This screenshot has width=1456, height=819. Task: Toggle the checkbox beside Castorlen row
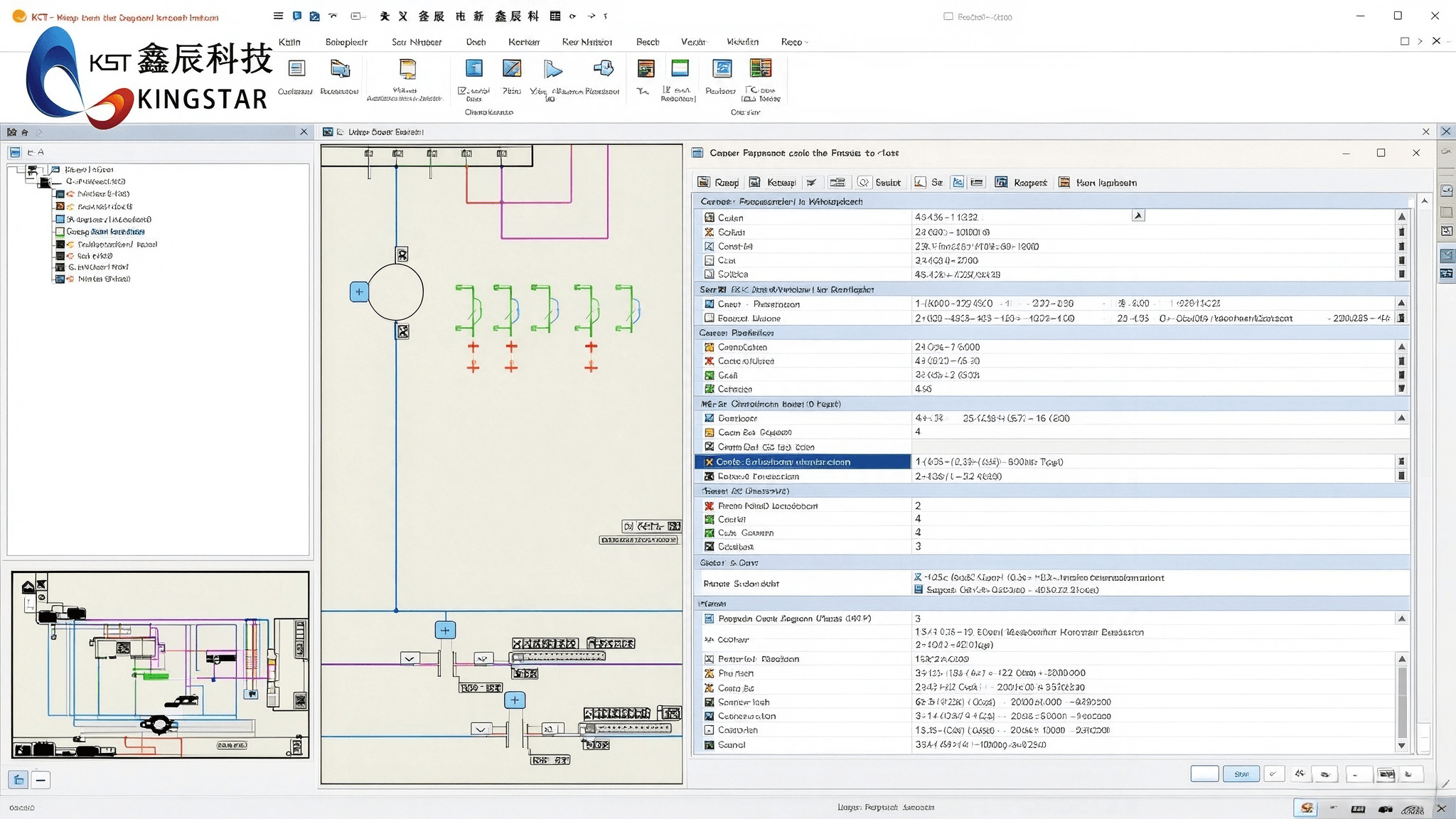click(x=709, y=730)
